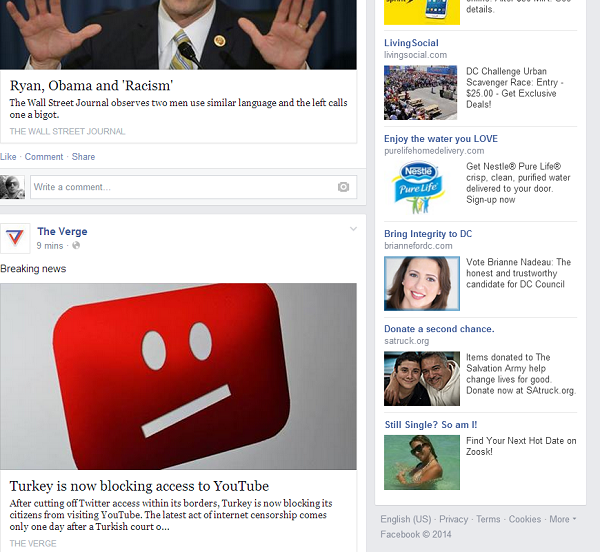Open Enjoy the water you LOVE ad

[441, 139]
